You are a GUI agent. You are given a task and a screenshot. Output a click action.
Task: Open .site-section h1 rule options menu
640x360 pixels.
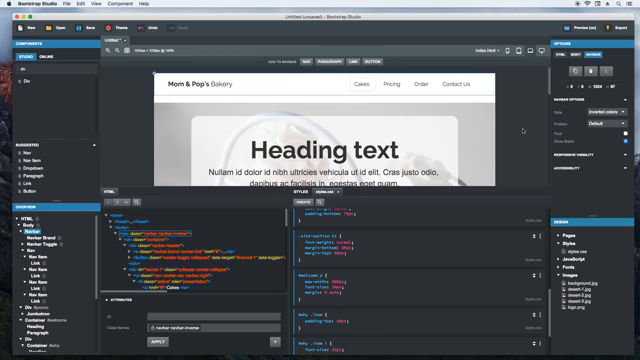pos(540,236)
